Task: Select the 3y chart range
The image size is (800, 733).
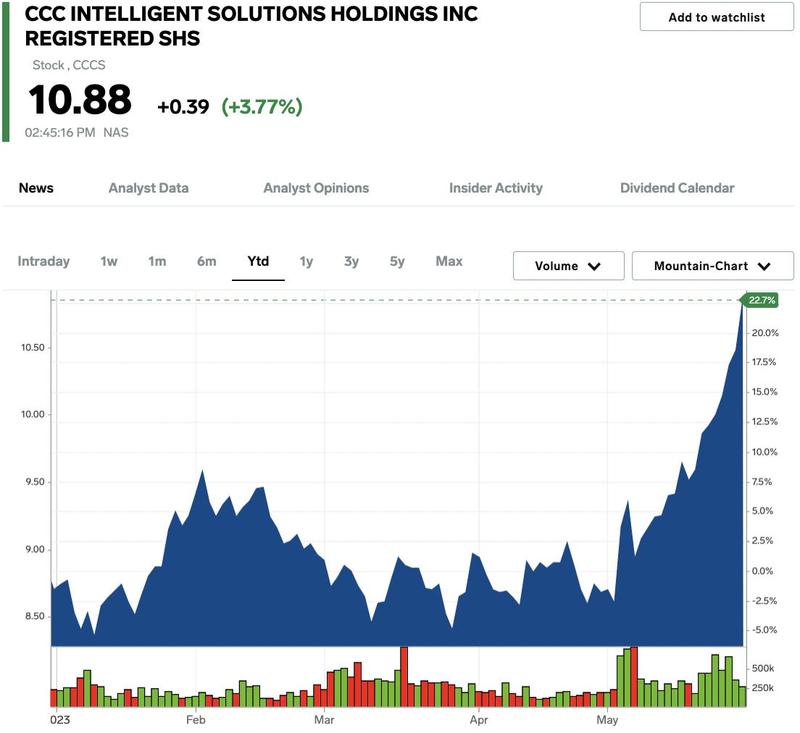Action: tap(351, 261)
